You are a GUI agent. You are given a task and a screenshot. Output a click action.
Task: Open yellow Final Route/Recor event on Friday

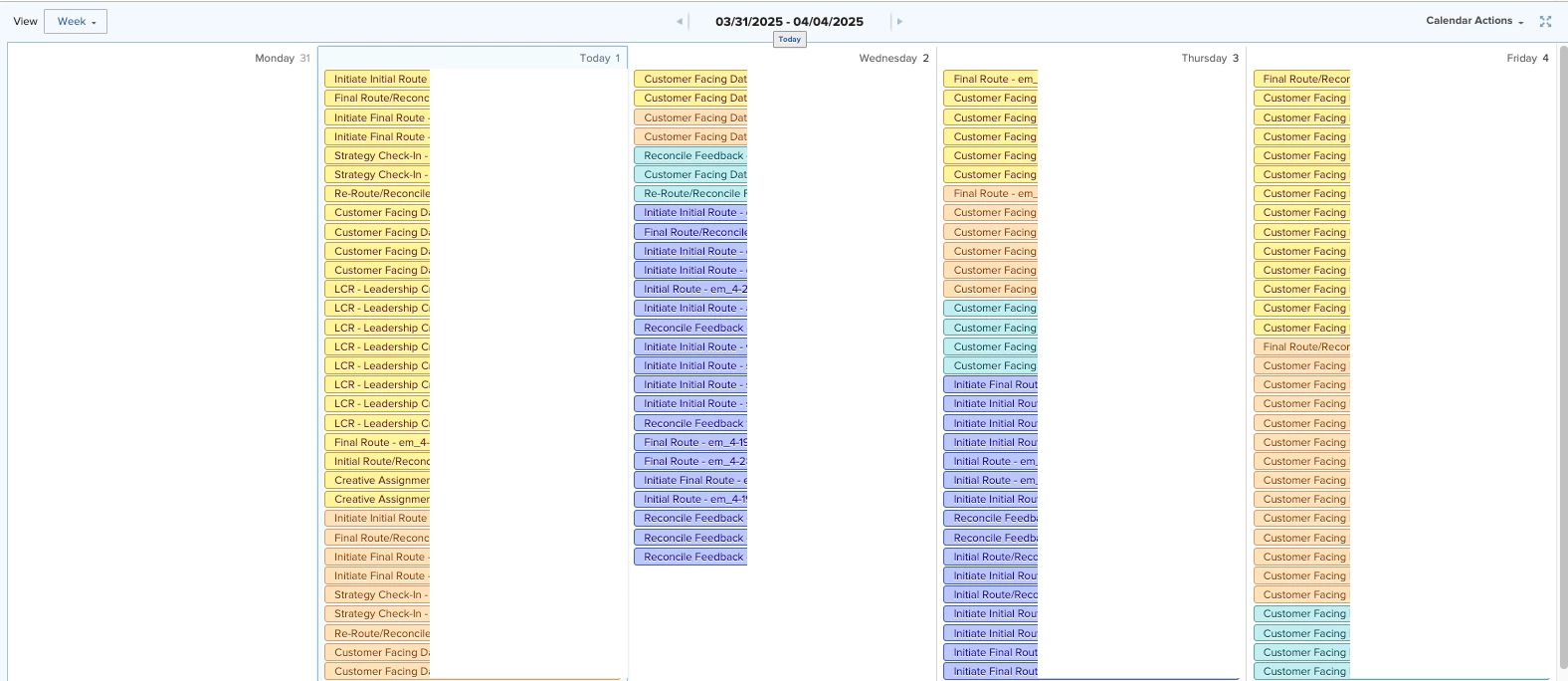pos(1302,79)
